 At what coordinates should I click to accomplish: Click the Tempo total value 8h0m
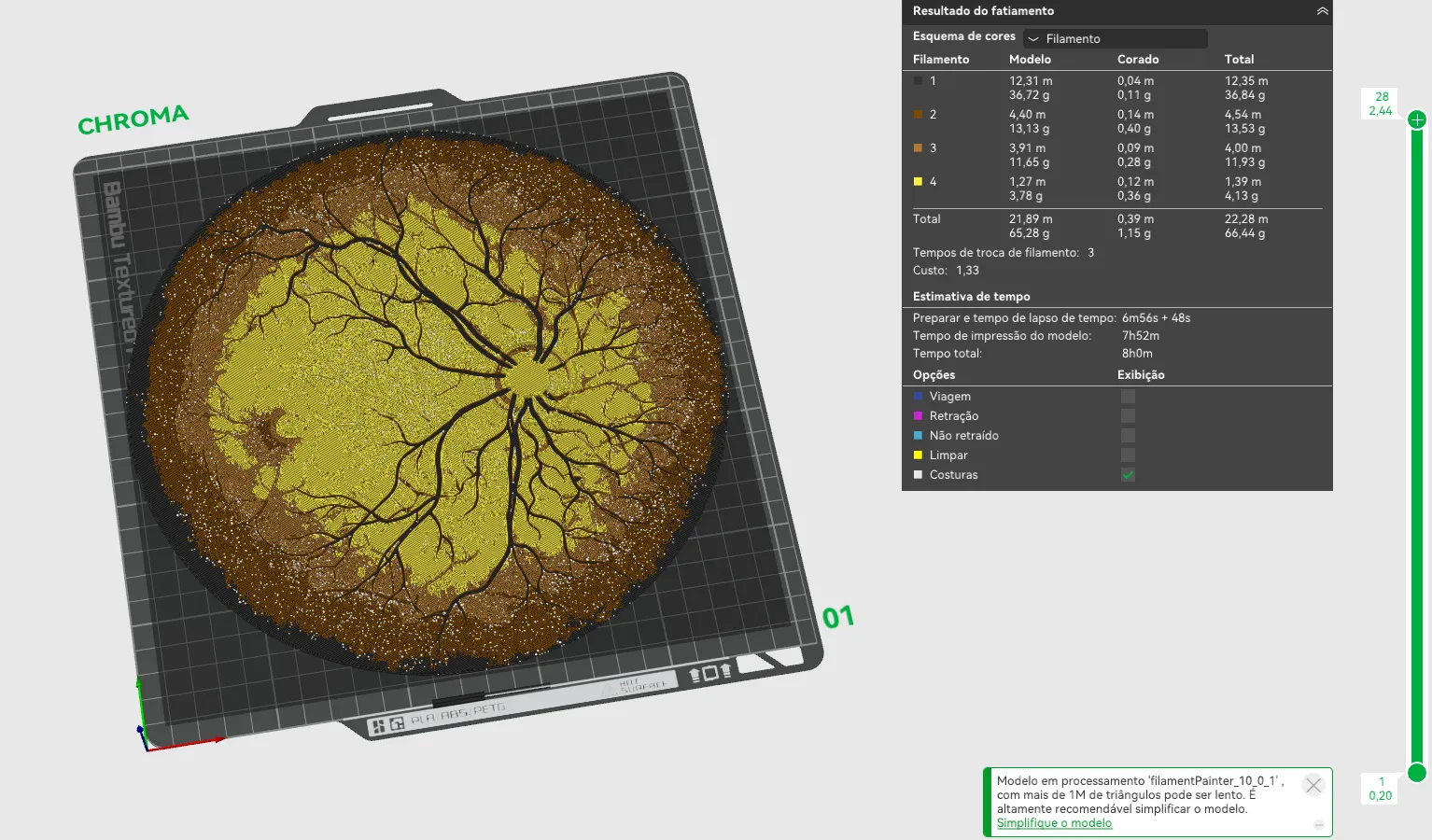pos(1137,354)
